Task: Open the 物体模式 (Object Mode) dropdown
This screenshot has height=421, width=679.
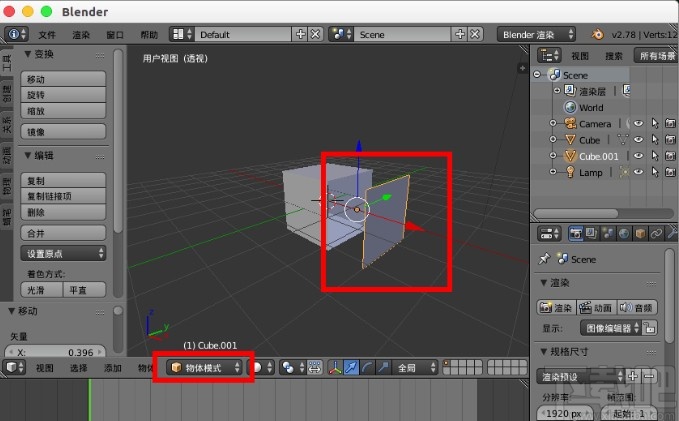Action: click(204, 367)
